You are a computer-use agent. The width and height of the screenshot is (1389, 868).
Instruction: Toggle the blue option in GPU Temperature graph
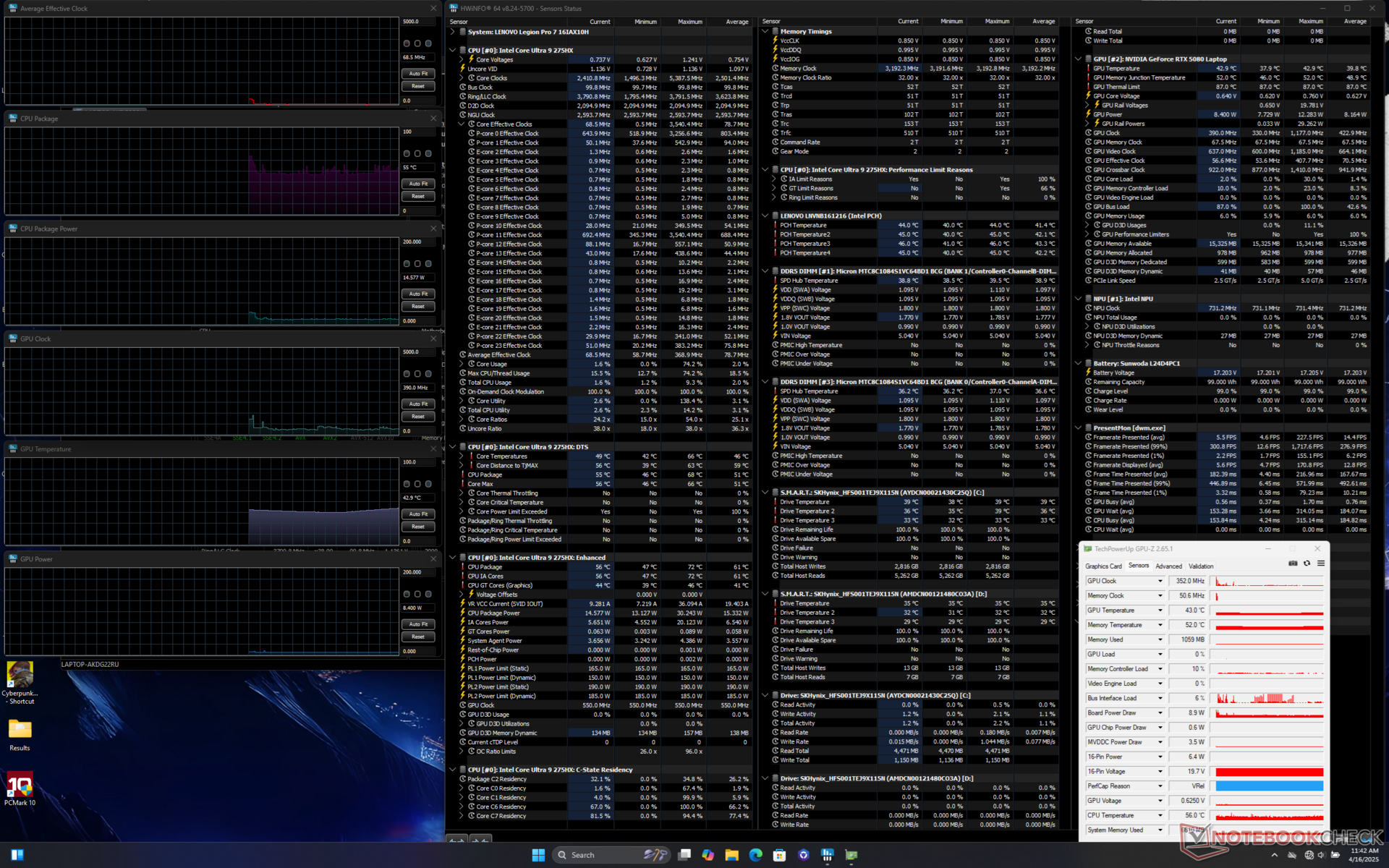pyautogui.click(x=428, y=484)
